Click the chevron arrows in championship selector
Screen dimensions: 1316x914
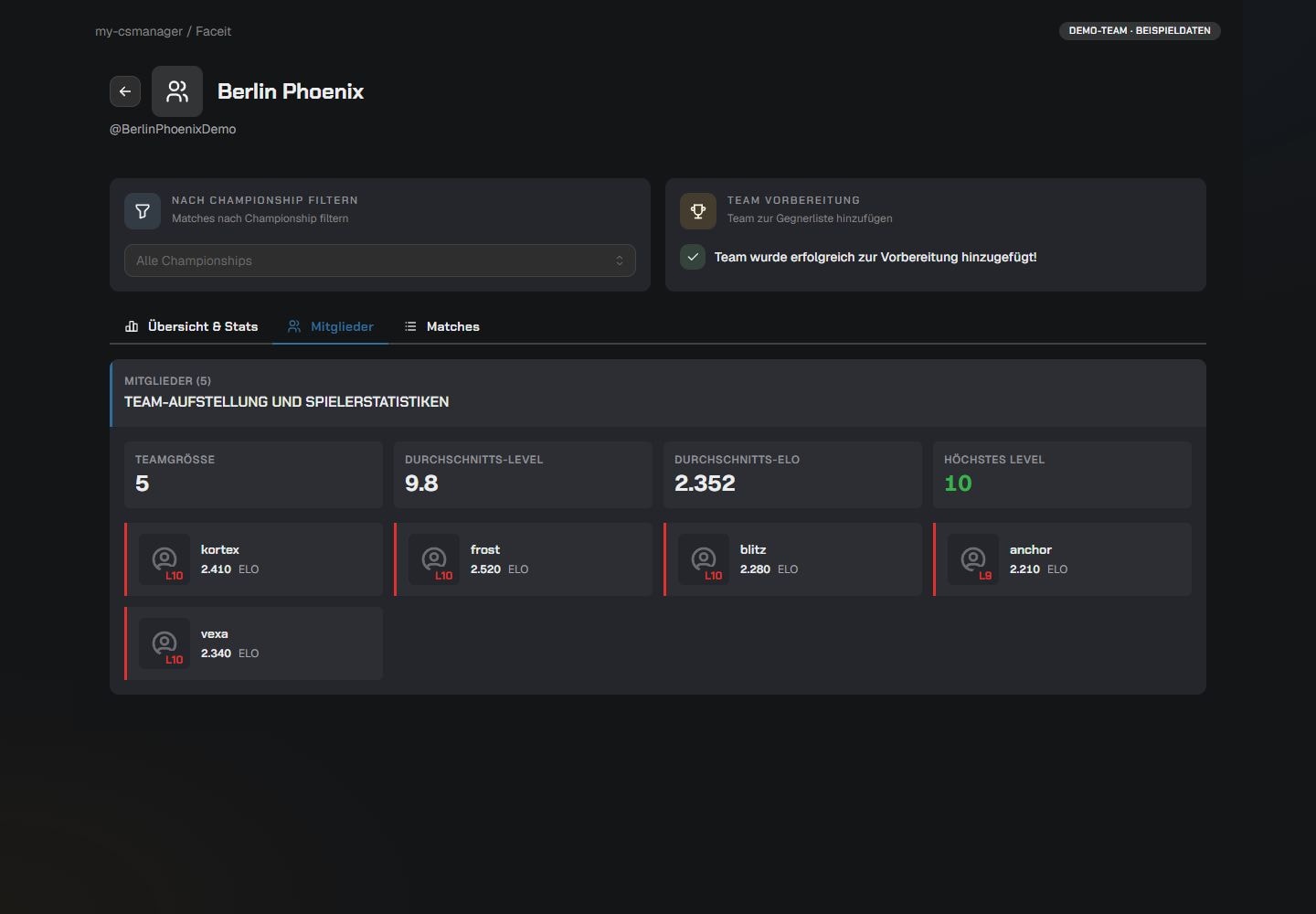point(620,260)
